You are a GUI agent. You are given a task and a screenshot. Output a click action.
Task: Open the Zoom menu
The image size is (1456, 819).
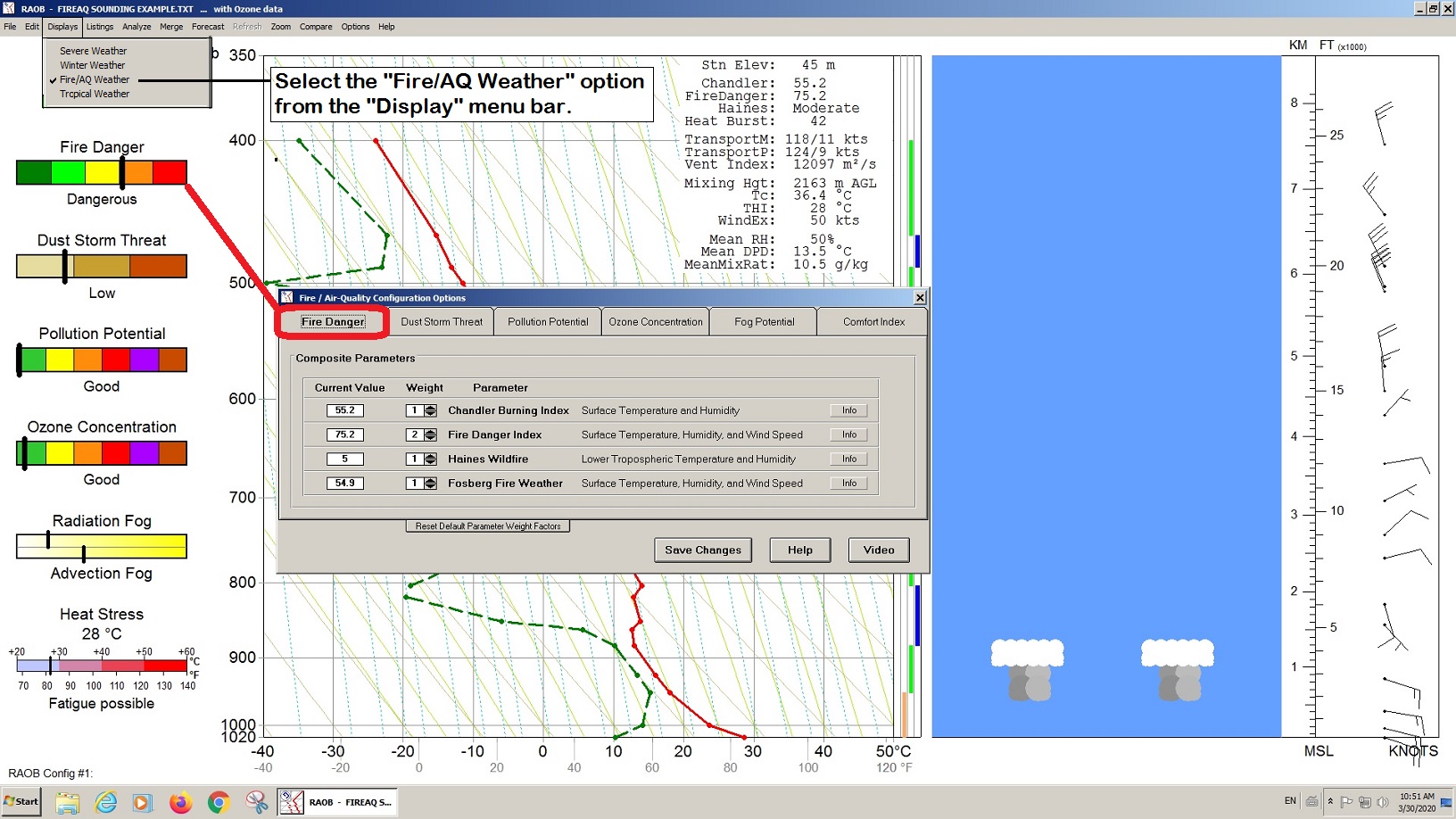(281, 27)
